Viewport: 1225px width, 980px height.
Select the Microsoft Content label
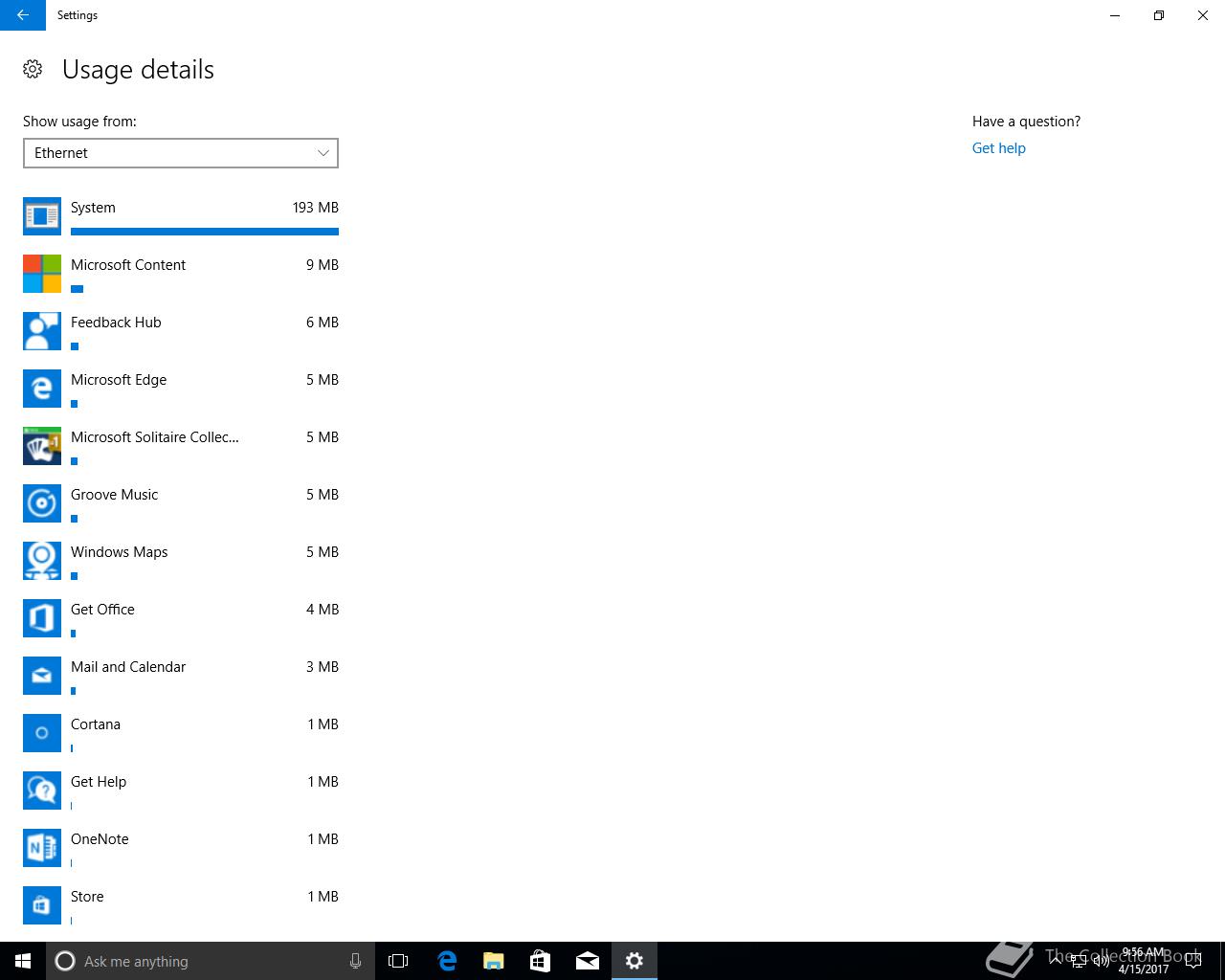click(x=128, y=265)
